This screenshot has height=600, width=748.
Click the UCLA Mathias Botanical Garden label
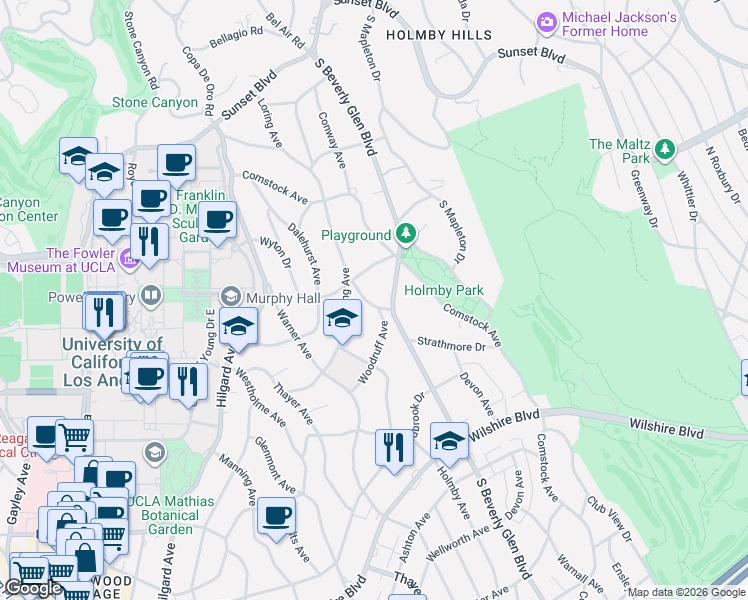171,515
